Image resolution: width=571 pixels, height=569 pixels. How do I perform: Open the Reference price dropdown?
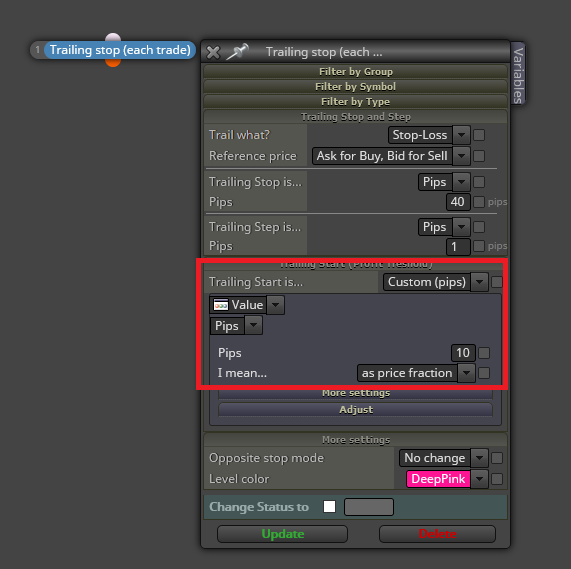391,156
